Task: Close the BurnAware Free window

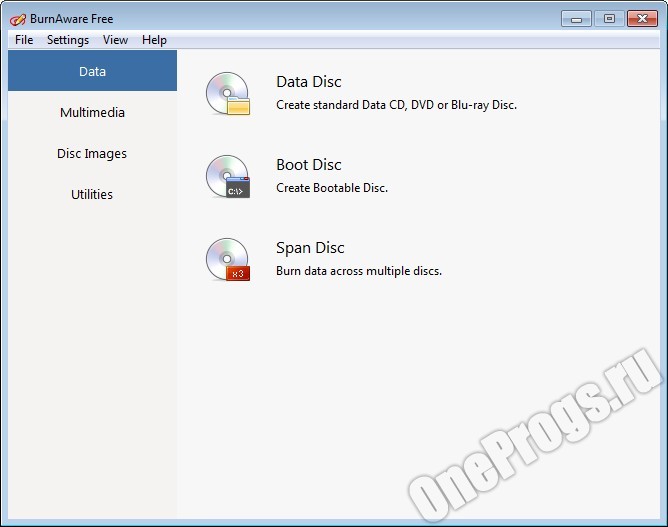Action: click(642, 19)
